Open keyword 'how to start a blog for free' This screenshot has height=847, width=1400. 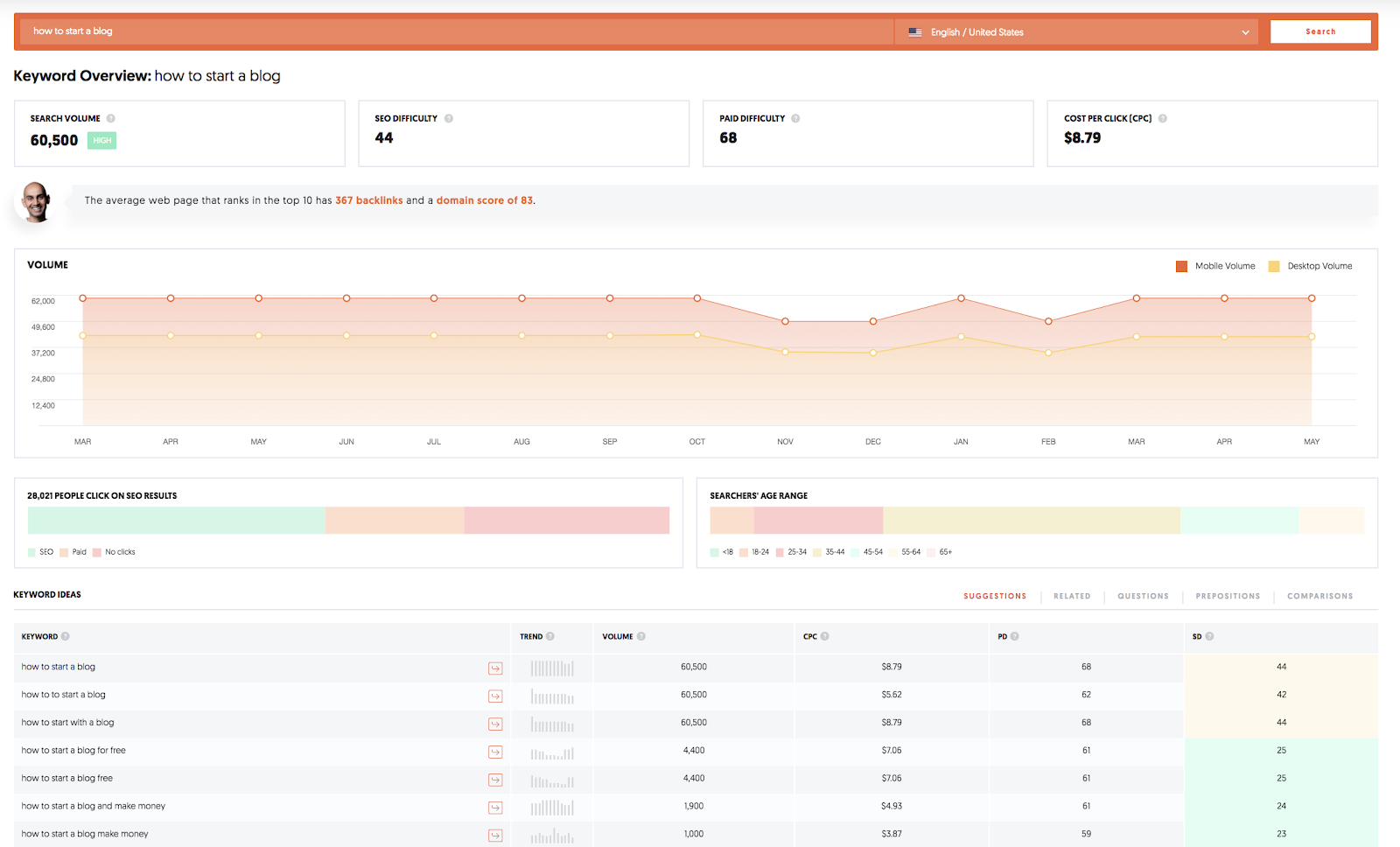[73, 750]
